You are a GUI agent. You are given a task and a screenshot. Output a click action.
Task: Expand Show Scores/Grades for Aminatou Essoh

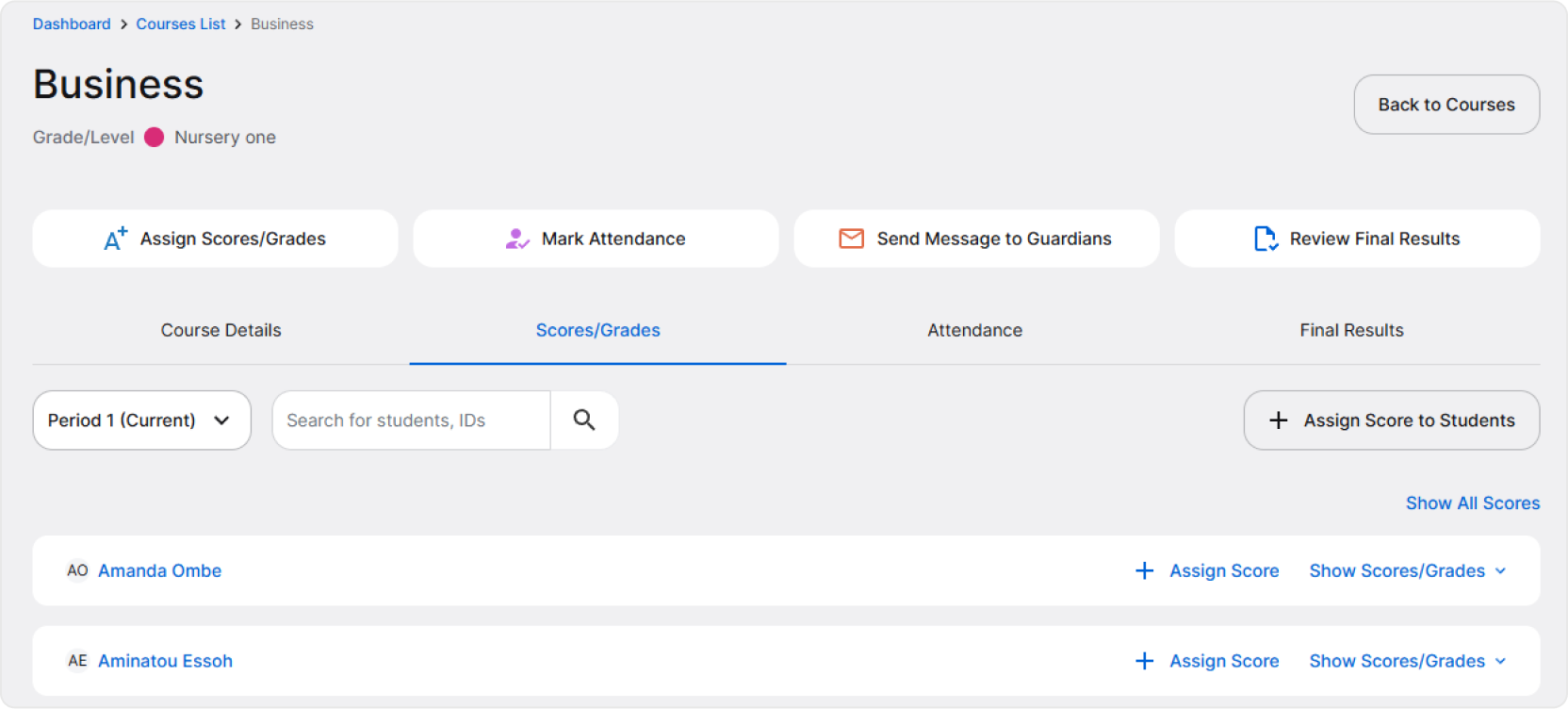coord(1407,662)
